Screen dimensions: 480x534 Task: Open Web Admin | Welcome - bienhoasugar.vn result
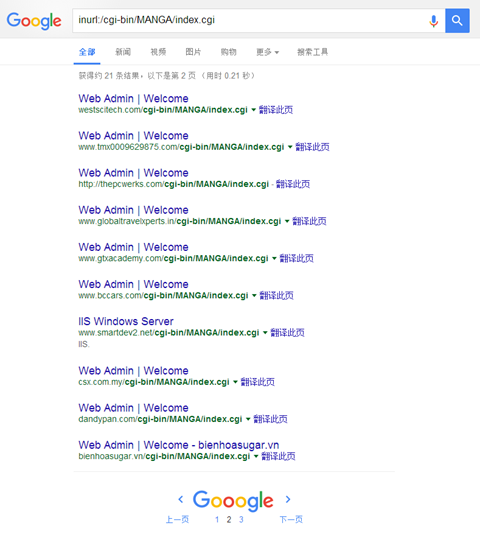tap(179, 445)
